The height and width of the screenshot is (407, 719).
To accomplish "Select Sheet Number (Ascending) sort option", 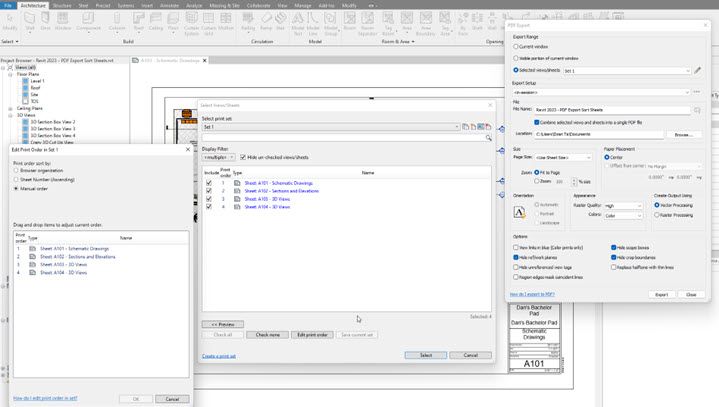I will pos(16,180).
